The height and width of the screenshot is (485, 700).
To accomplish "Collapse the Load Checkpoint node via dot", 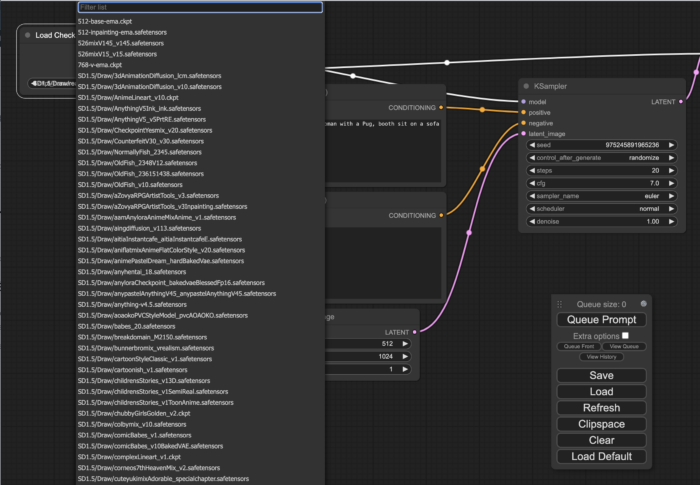I will pyautogui.click(x=27, y=35).
